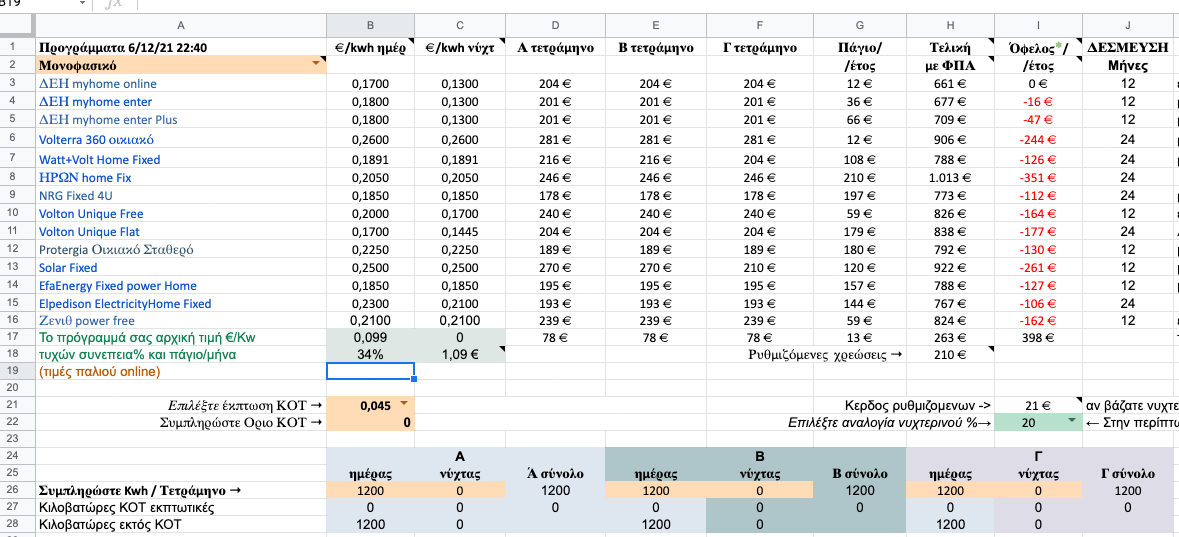Select the column B header
Screen dimensions: 1179x537
[x=371, y=26]
